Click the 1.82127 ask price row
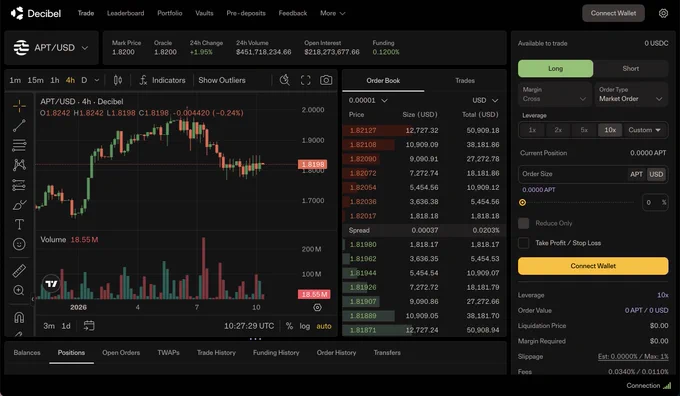The height and width of the screenshot is (396, 680). pos(424,130)
